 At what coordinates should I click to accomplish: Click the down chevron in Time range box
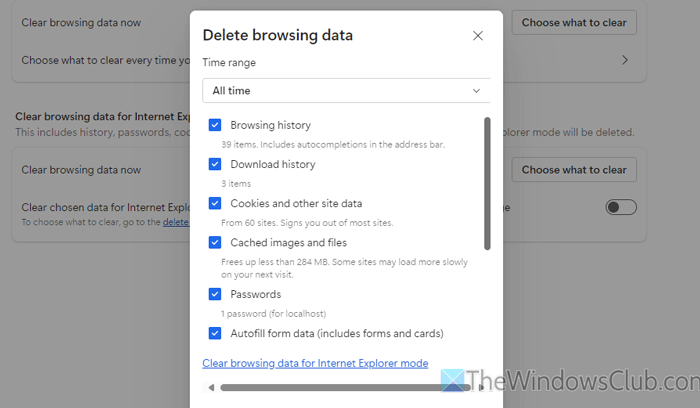(x=476, y=91)
